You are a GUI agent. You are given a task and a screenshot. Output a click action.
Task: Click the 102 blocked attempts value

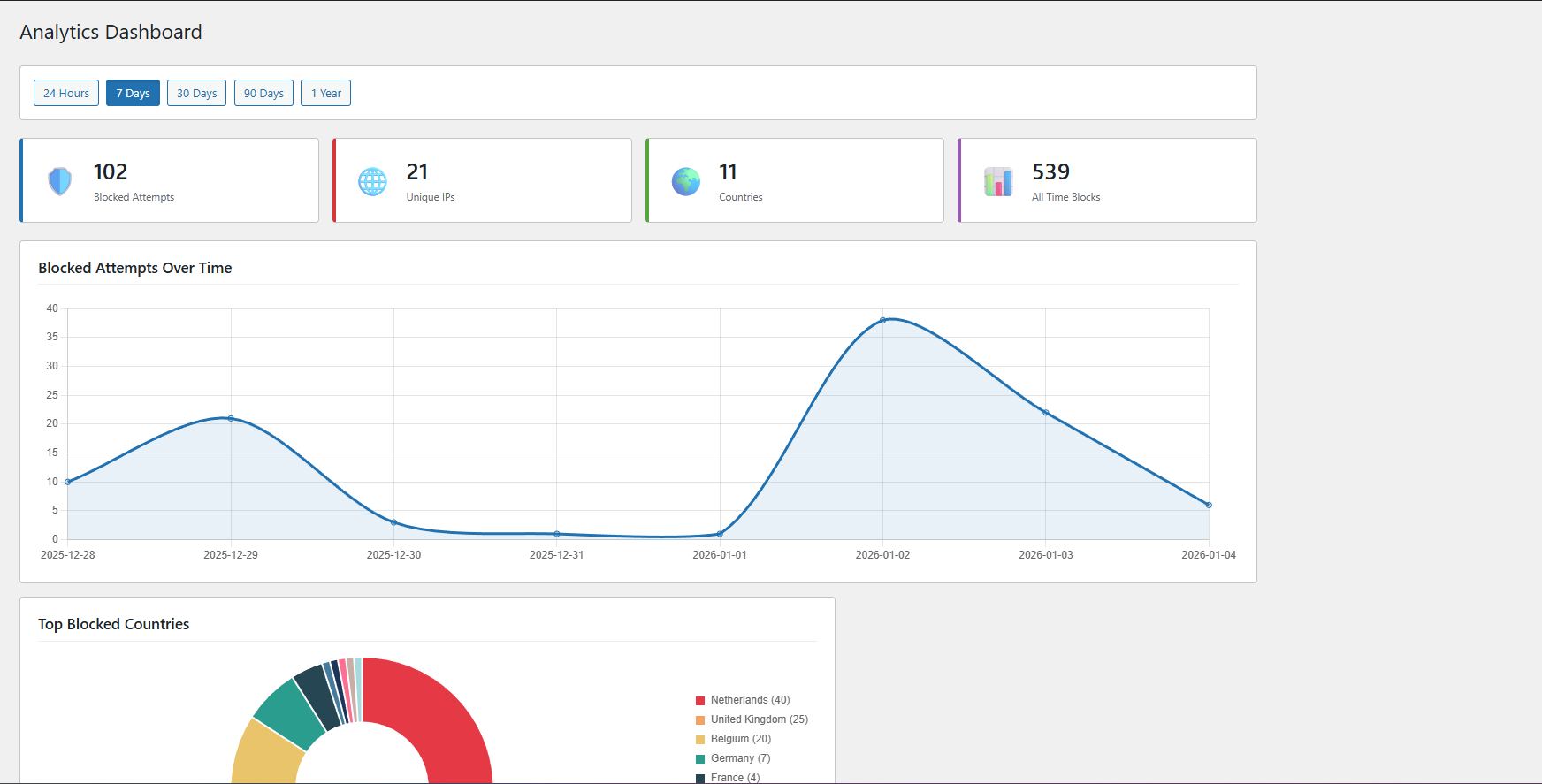click(x=111, y=171)
